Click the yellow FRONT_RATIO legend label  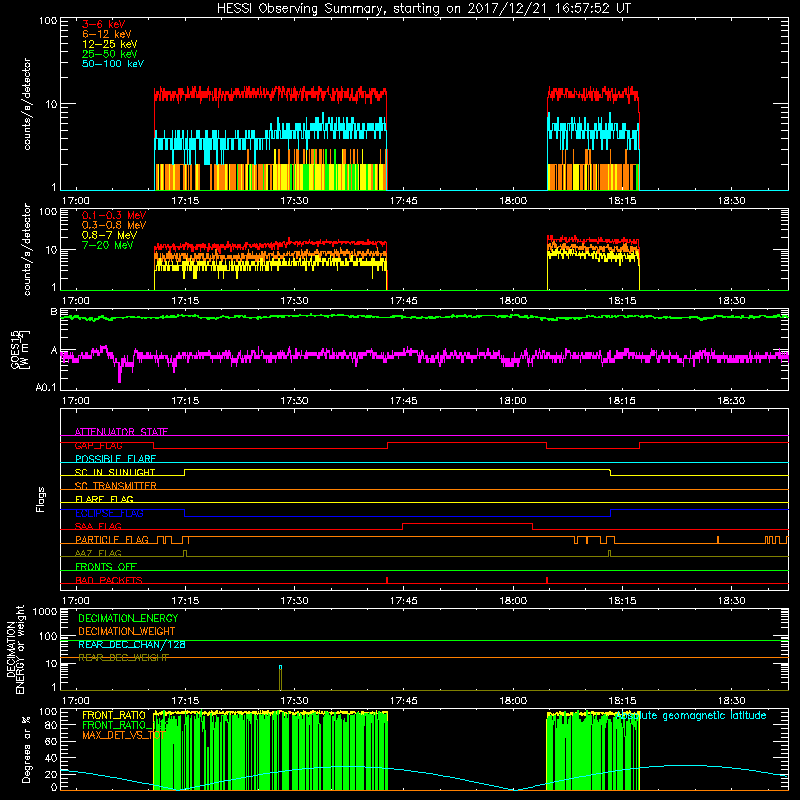(114, 715)
